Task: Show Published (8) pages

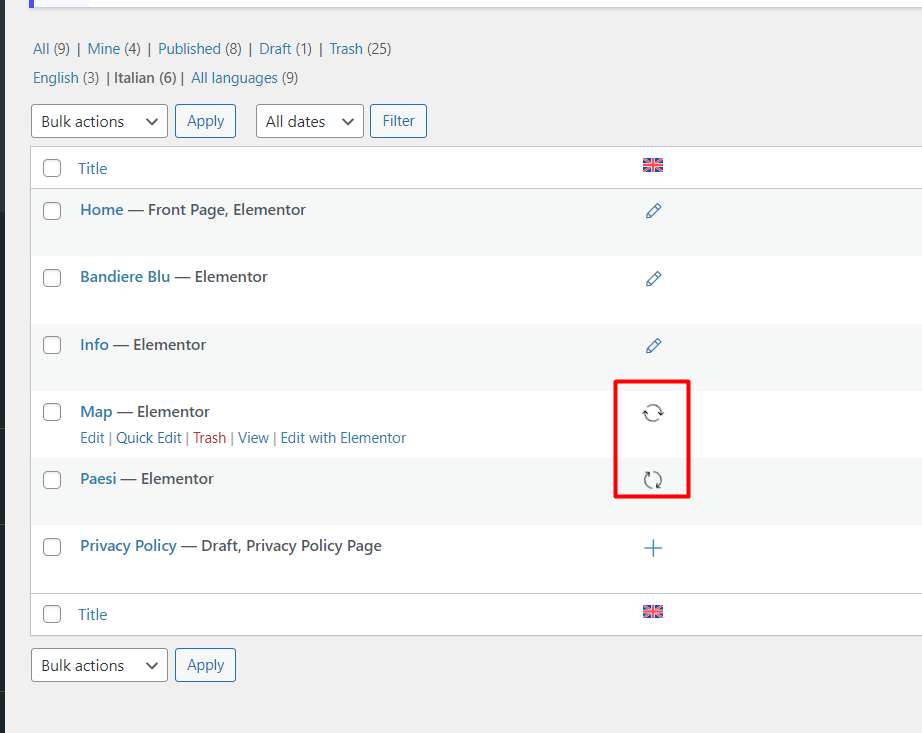Action: (200, 49)
